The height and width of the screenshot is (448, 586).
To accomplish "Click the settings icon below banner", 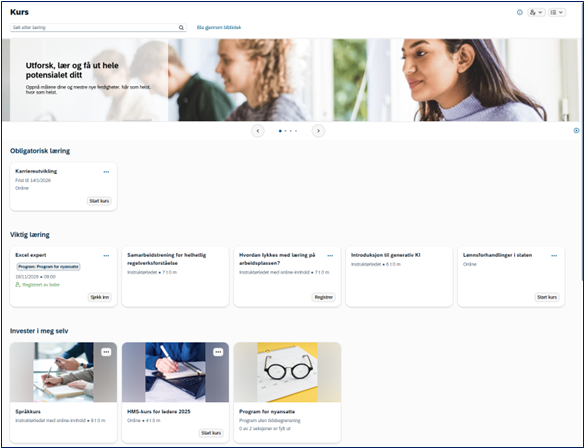I will pyautogui.click(x=576, y=130).
